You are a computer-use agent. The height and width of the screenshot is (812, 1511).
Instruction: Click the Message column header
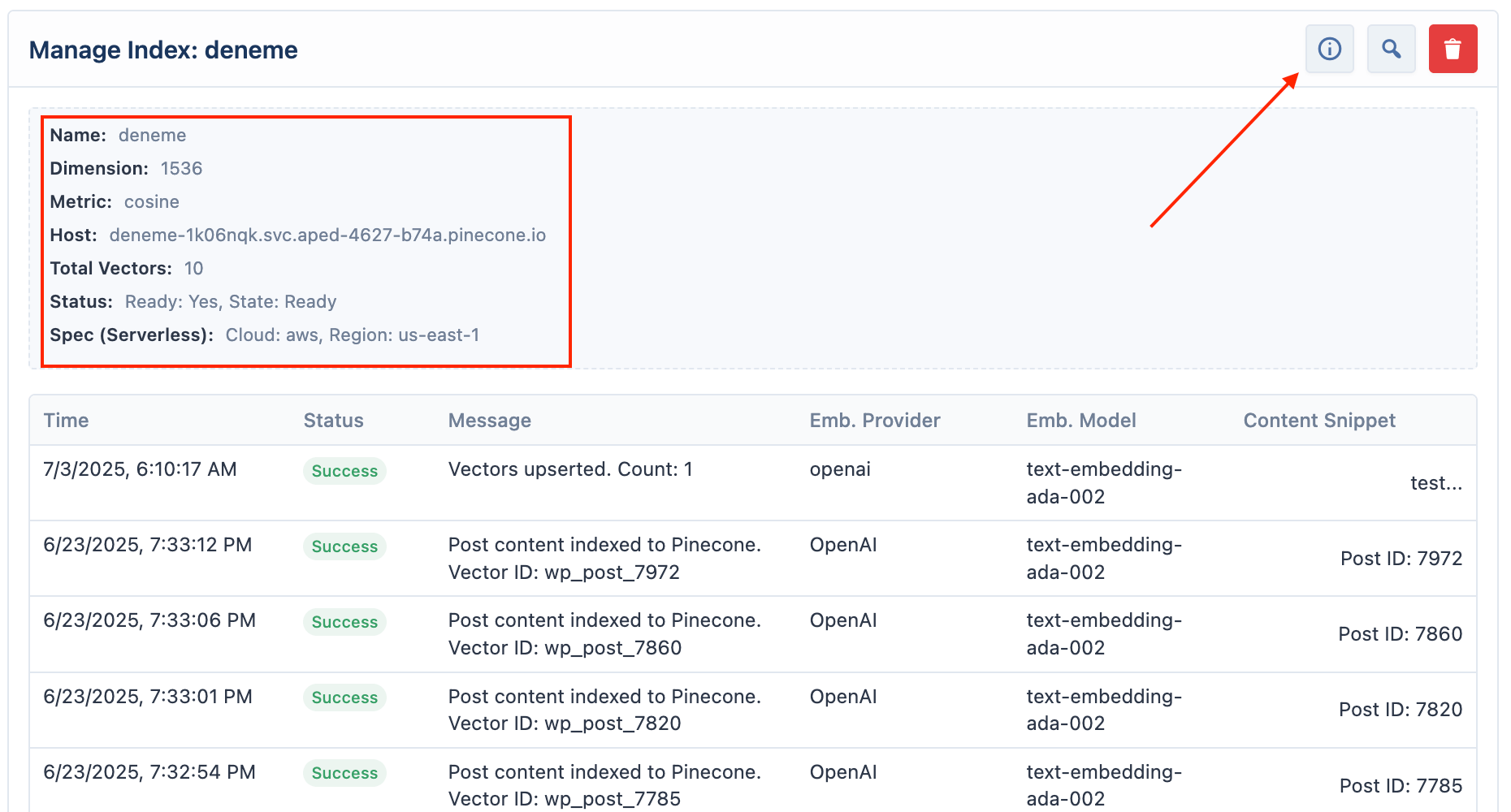click(490, 421)
